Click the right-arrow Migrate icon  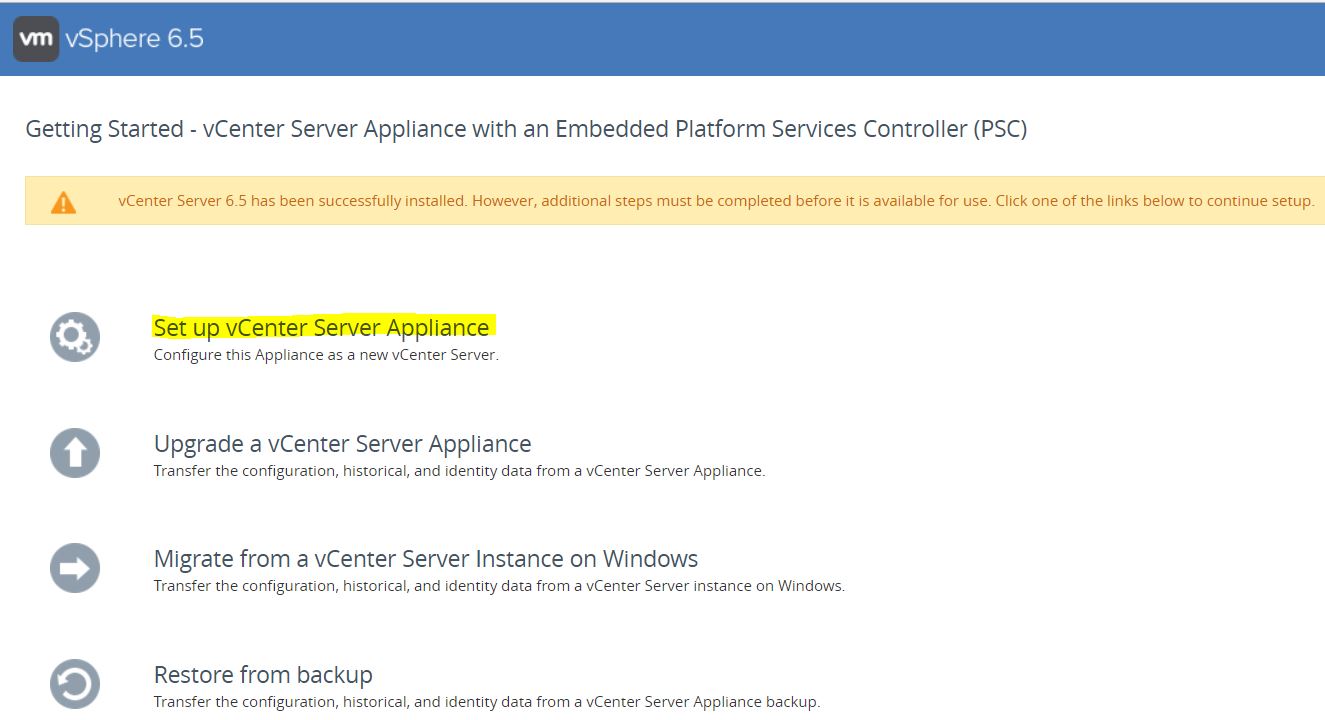[75, 569]
